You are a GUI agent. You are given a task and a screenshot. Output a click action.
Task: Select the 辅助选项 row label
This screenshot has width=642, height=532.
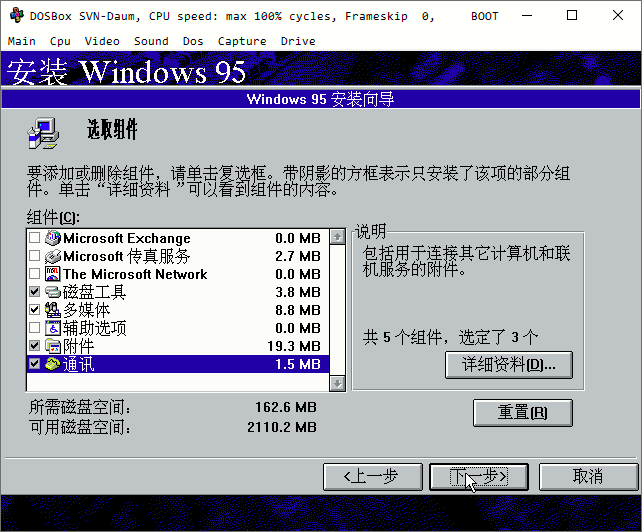point(95,328)
